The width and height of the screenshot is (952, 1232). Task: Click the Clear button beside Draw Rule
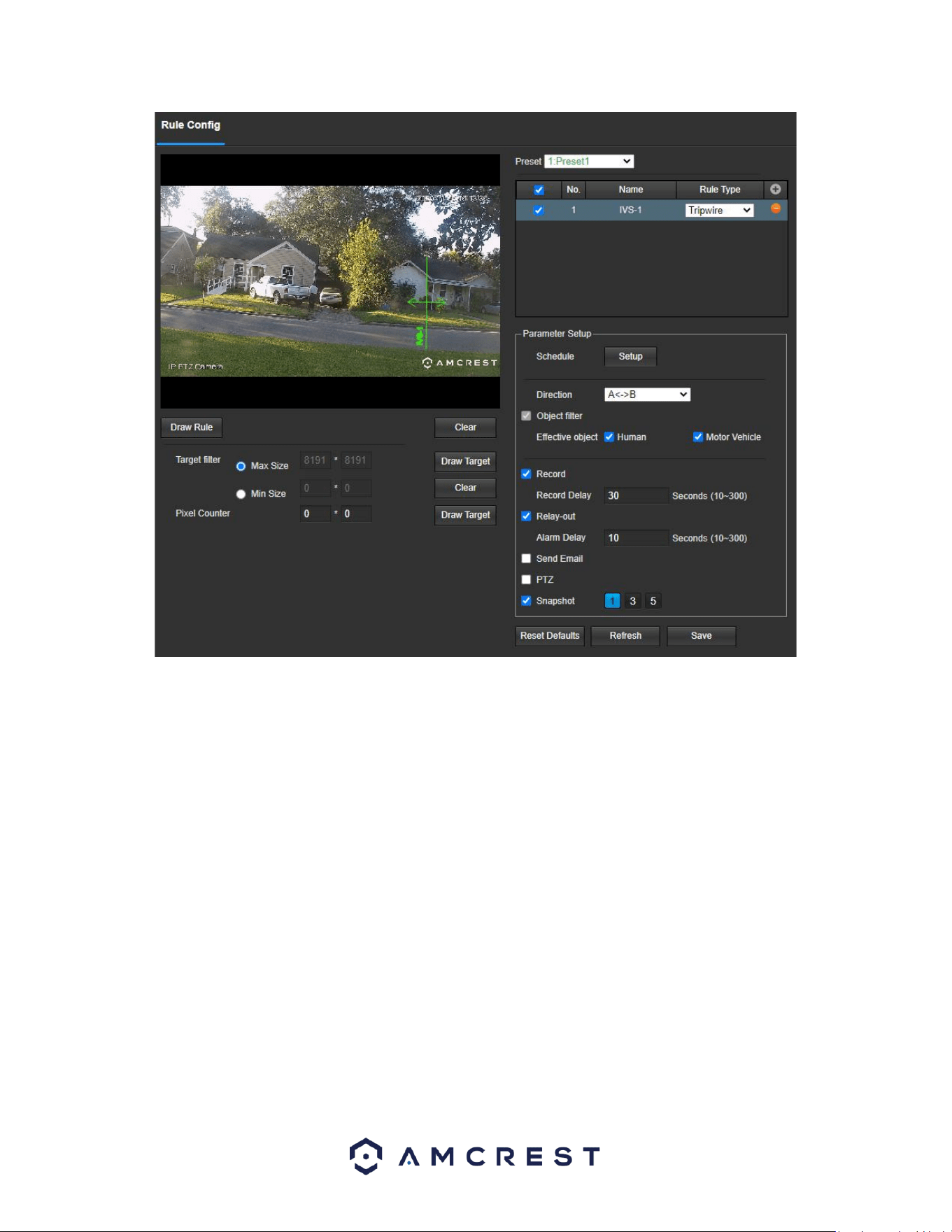click(465, 427)
